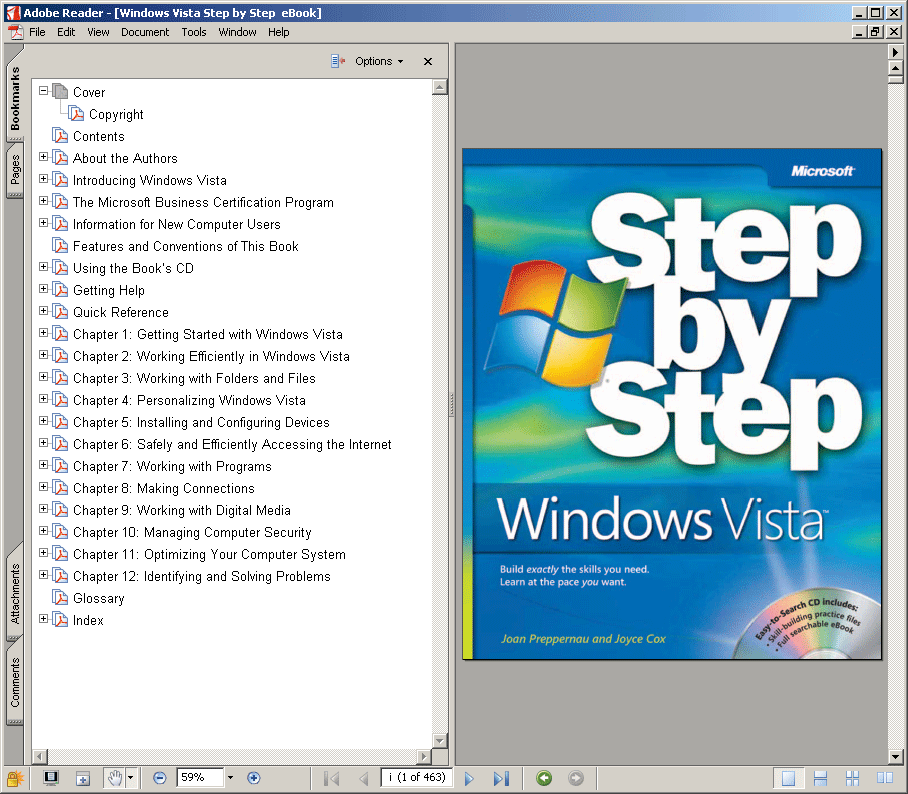
Task: Expand the About the Authors bookmark
Action: (x=43, y=156)
